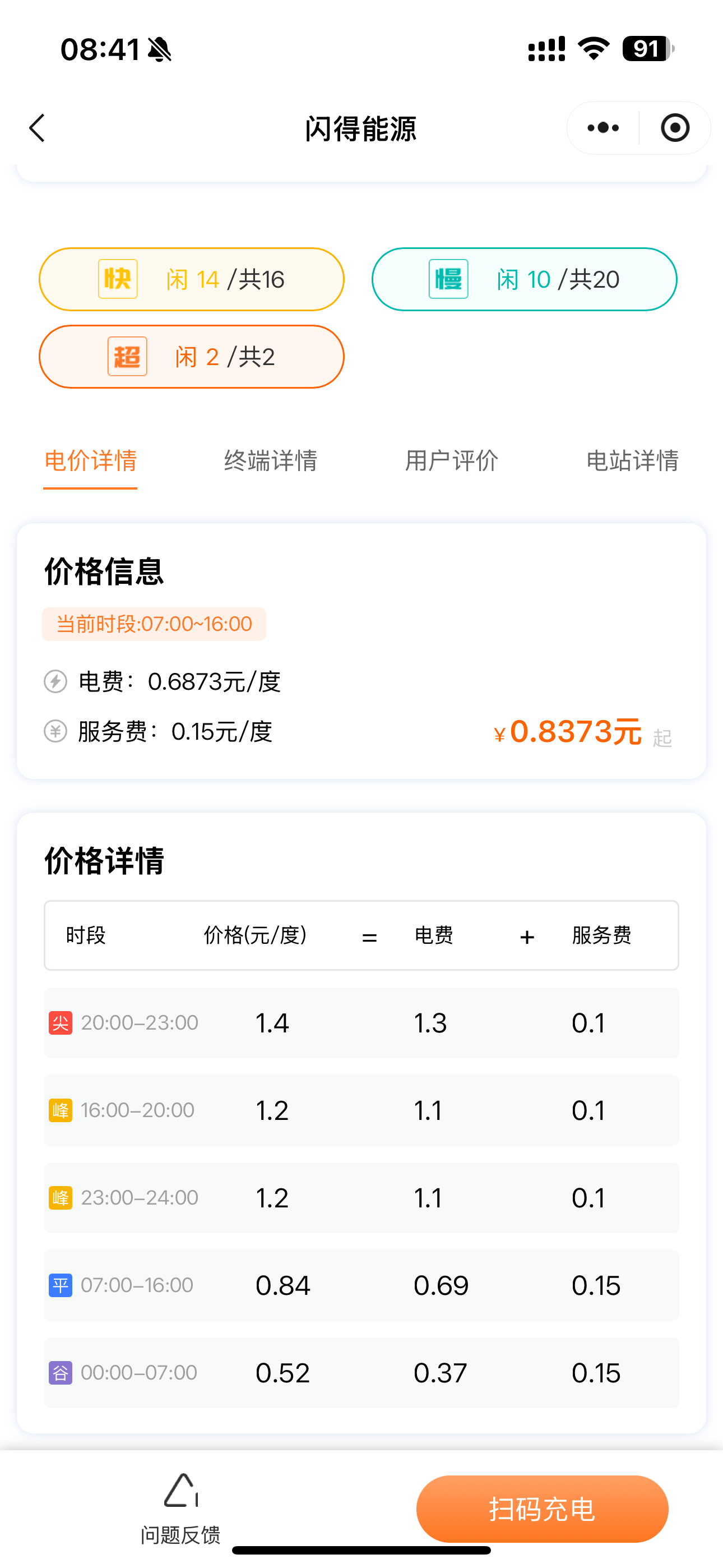The image size is (723, 1568).
Task: Tap the mini program close circle icon
Action: point(675,128)
